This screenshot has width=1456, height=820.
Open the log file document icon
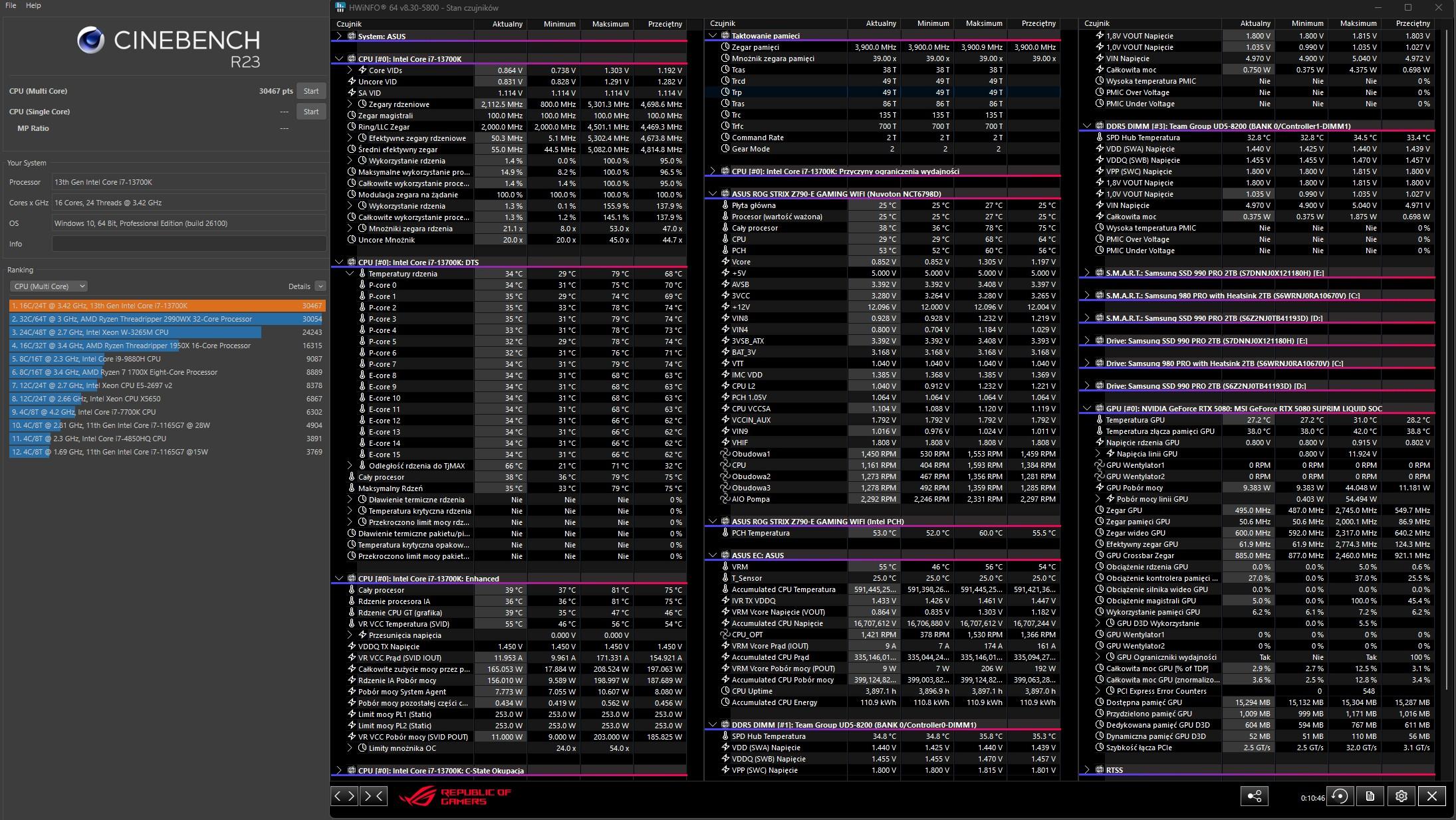coord(1370,796)
